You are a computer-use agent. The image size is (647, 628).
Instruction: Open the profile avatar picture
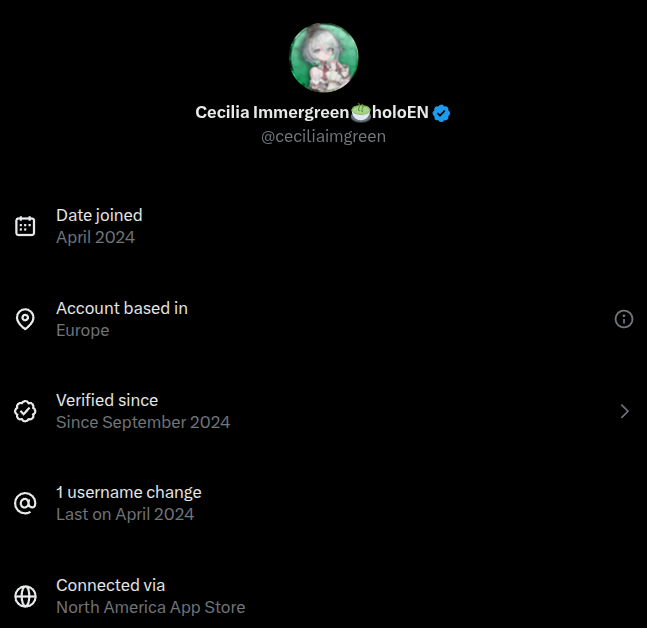[324, 58]
